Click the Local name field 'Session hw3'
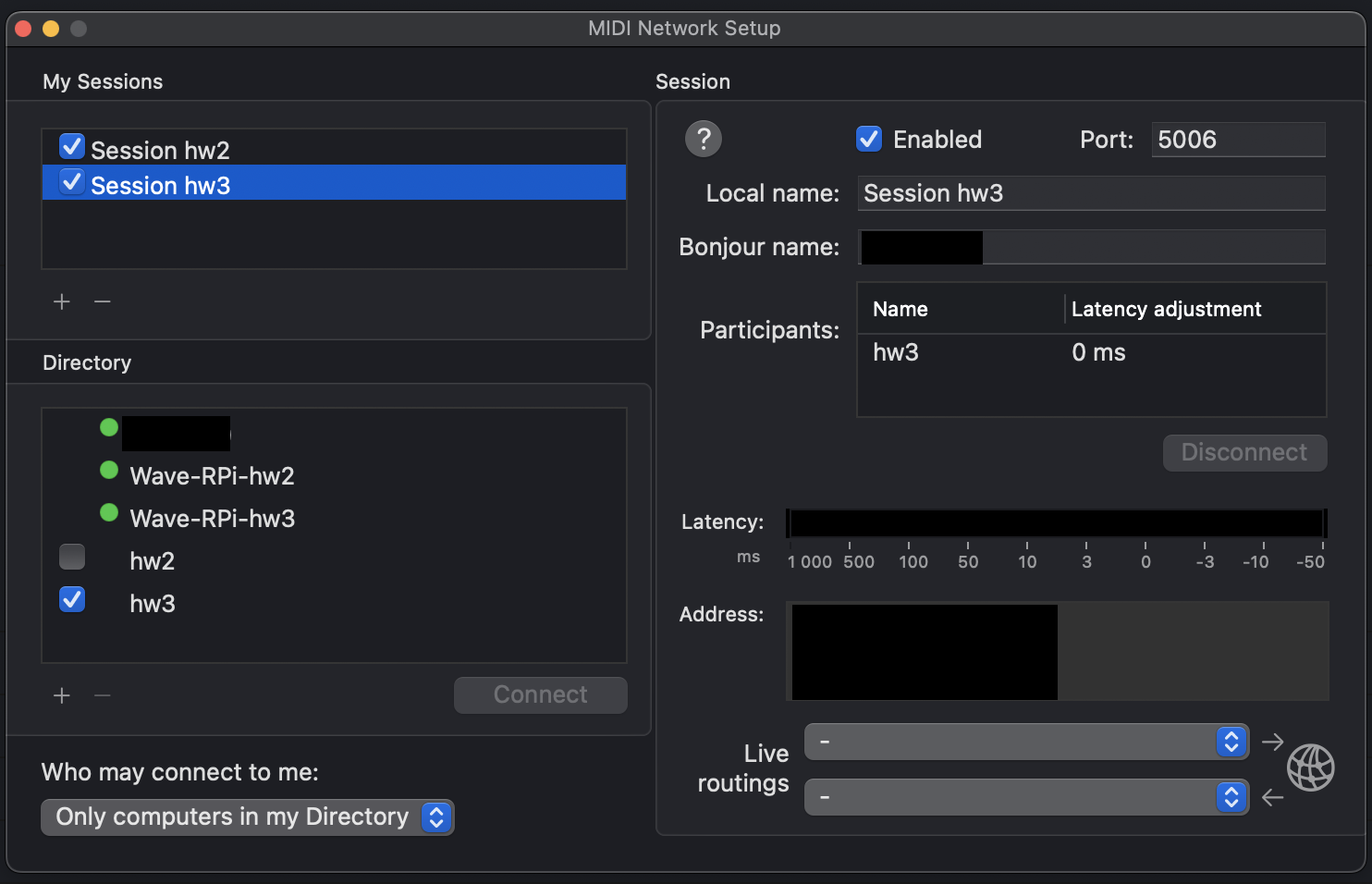The width and height of the screenshot is (1372, 884). 1092,193
